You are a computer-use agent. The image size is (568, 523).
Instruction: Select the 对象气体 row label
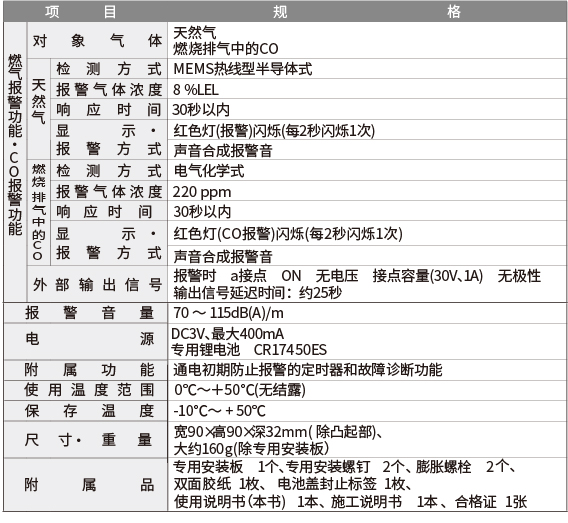[97, 41]
